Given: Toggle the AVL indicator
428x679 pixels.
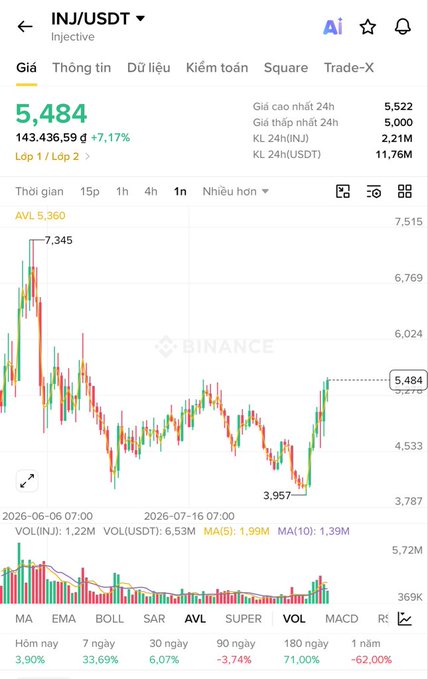Looking at the screenshot, I should [195, 619].
